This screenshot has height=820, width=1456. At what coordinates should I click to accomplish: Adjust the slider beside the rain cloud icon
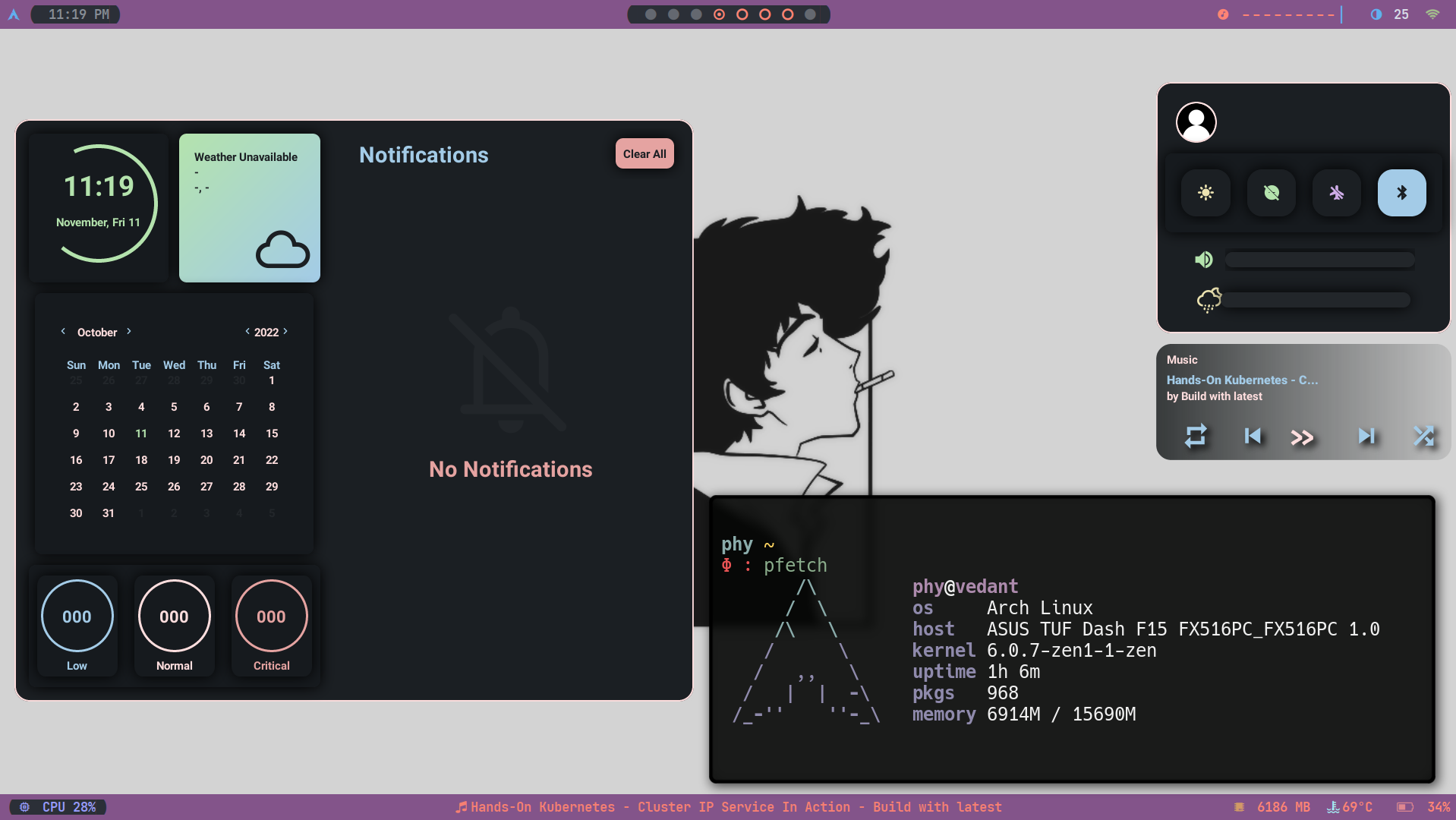(1317, 300)
